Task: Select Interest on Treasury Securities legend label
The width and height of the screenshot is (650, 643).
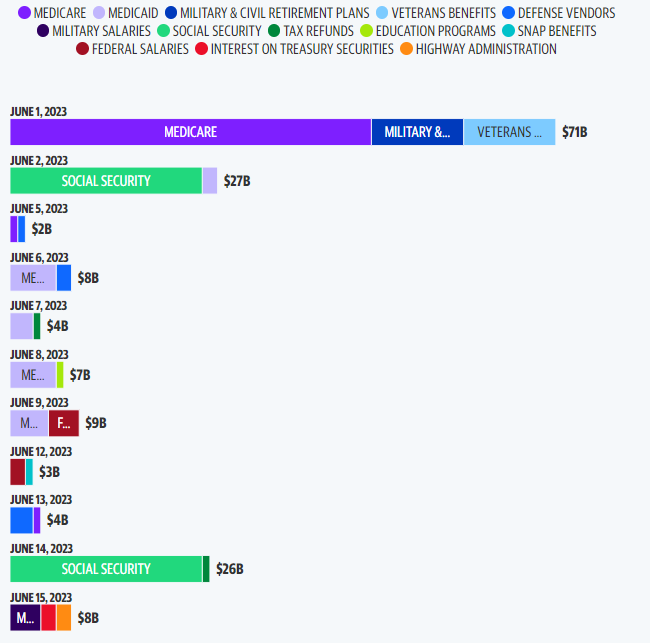Action: (x=302, y=49)
